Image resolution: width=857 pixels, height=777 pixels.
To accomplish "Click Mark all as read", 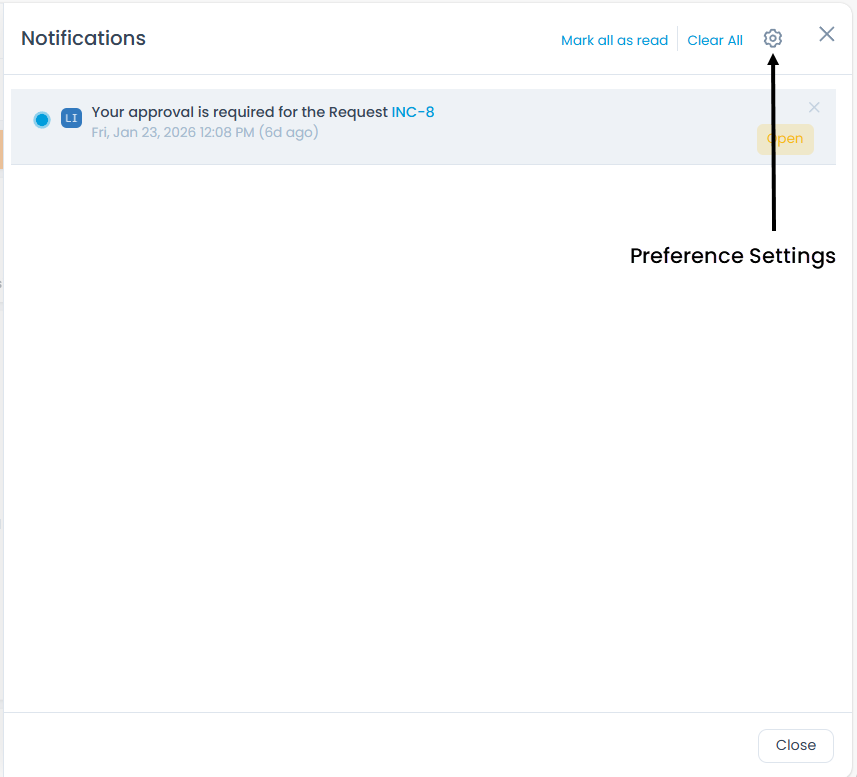I will (x=614, y=41).
